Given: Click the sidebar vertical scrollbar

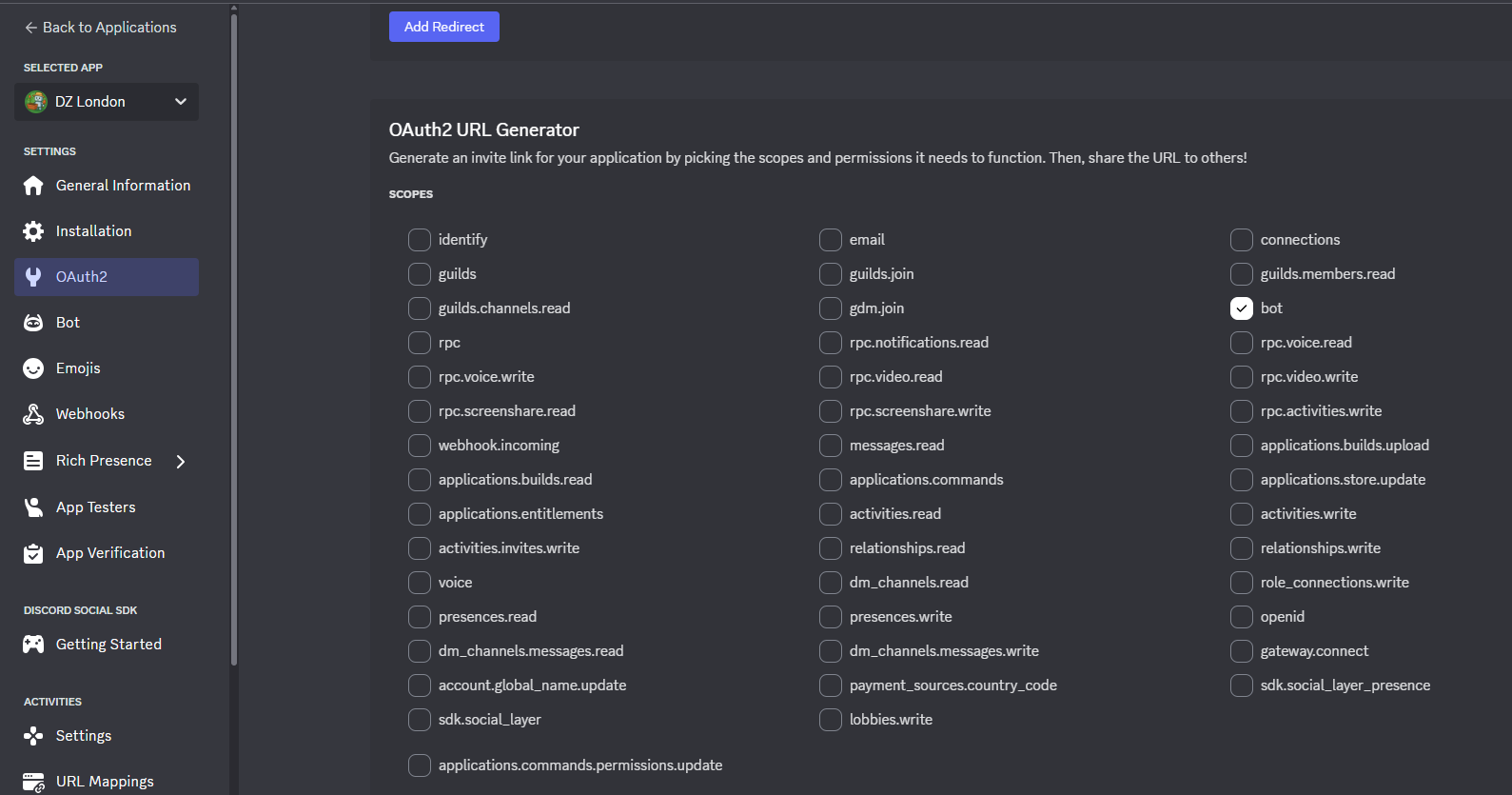Looking at the screenshot, I should pyautogui.click(x=234, y=338).
